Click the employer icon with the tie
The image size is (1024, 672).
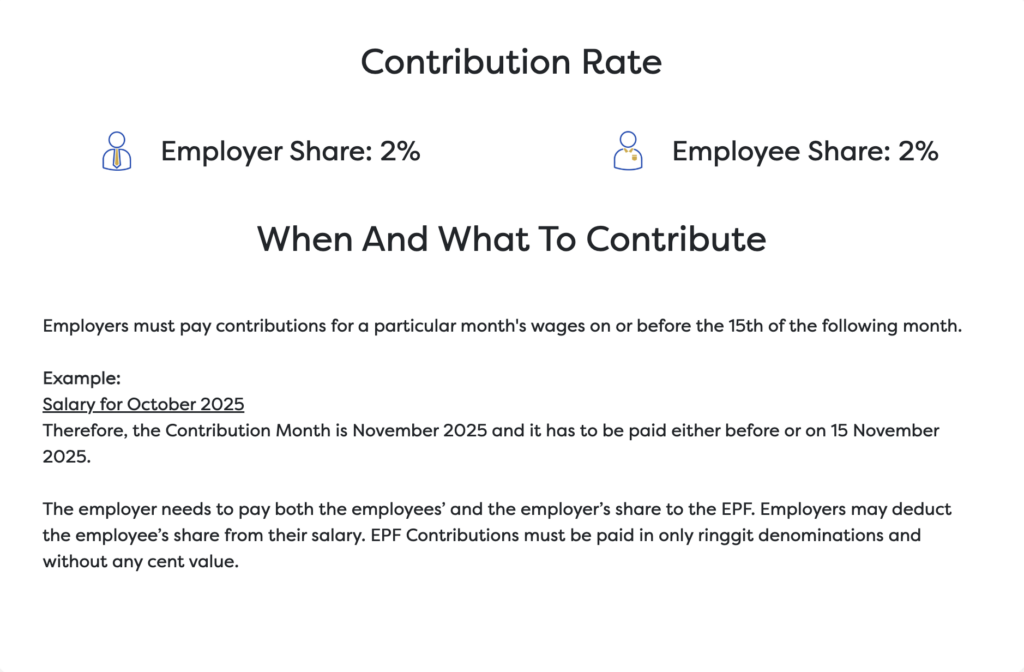(117, 151)
